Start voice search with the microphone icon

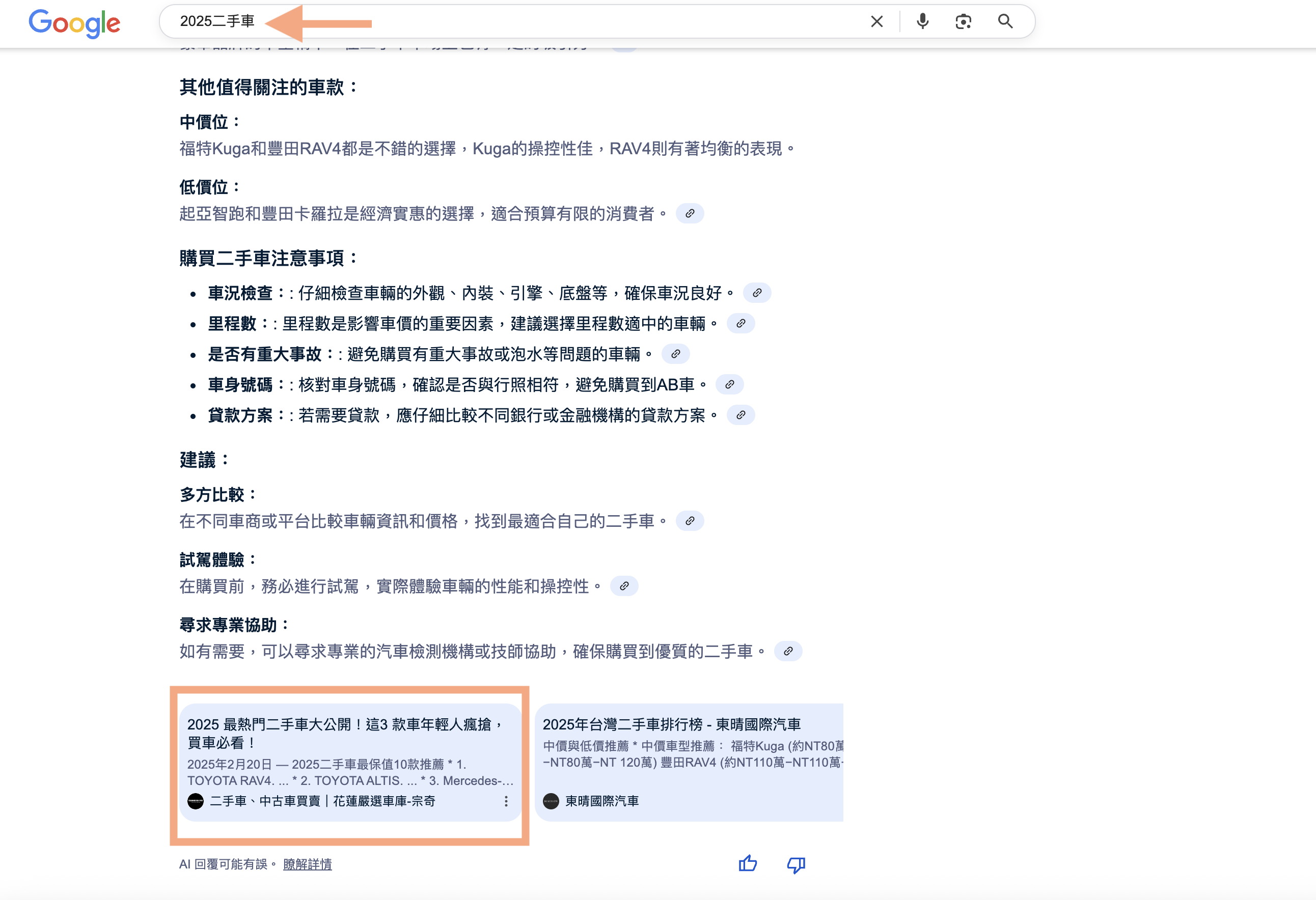[x=922, y=21]
